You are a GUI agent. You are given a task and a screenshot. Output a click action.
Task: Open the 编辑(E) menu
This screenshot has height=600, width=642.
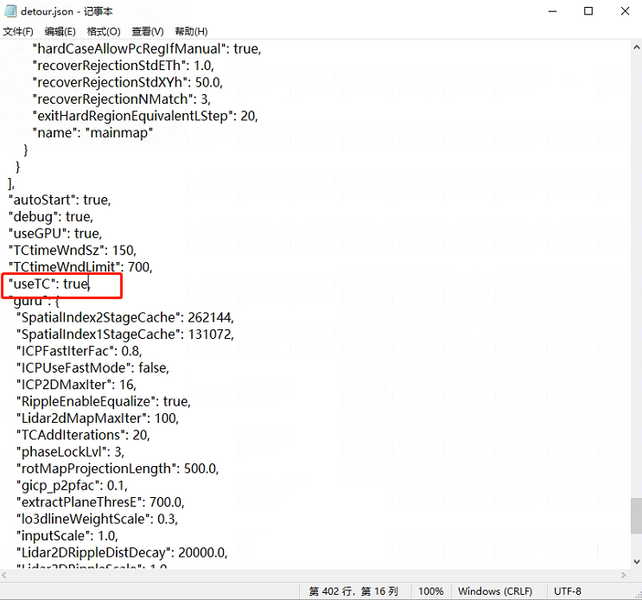[60, 31]
